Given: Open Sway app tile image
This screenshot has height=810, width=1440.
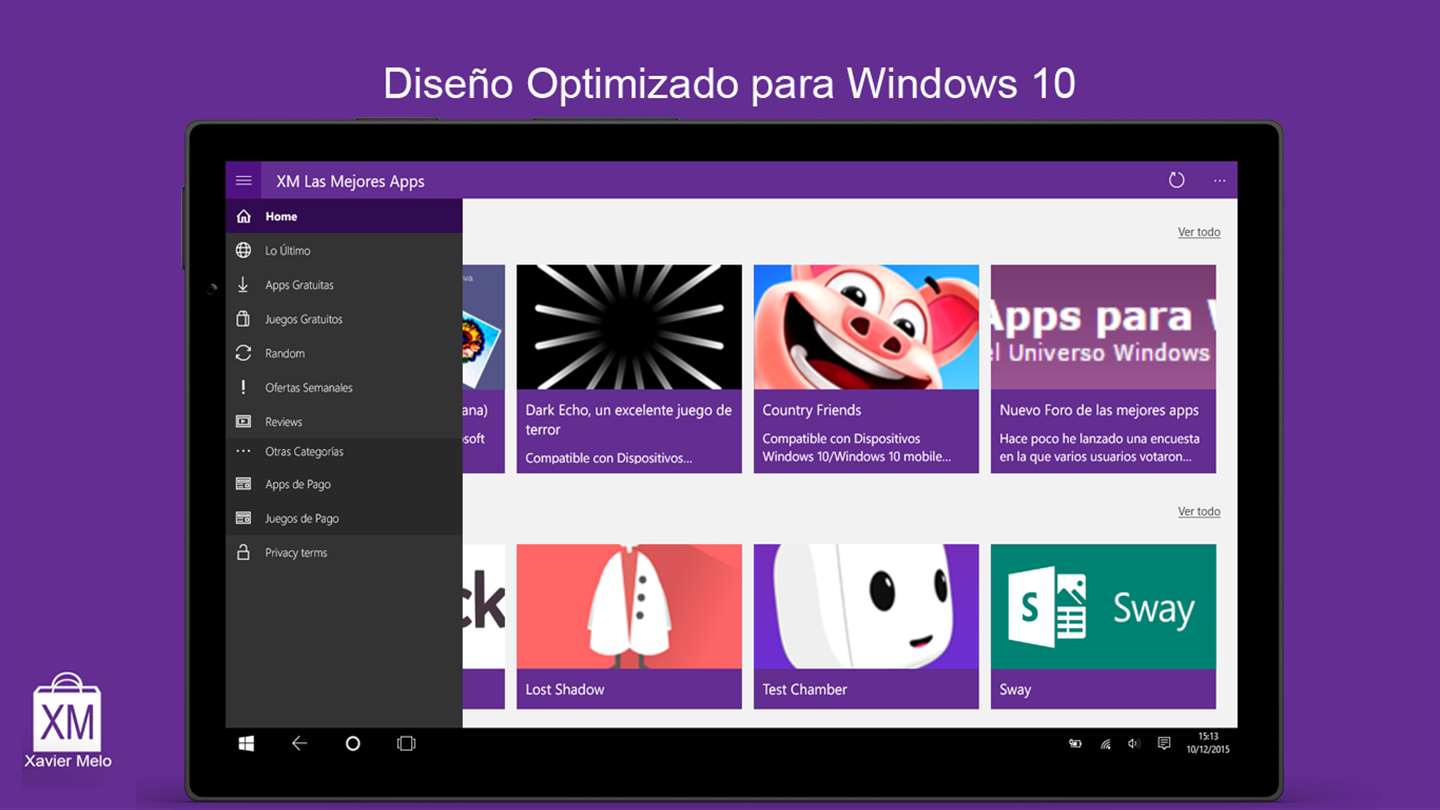Looking at the screenshot, I should point(1103,606).
